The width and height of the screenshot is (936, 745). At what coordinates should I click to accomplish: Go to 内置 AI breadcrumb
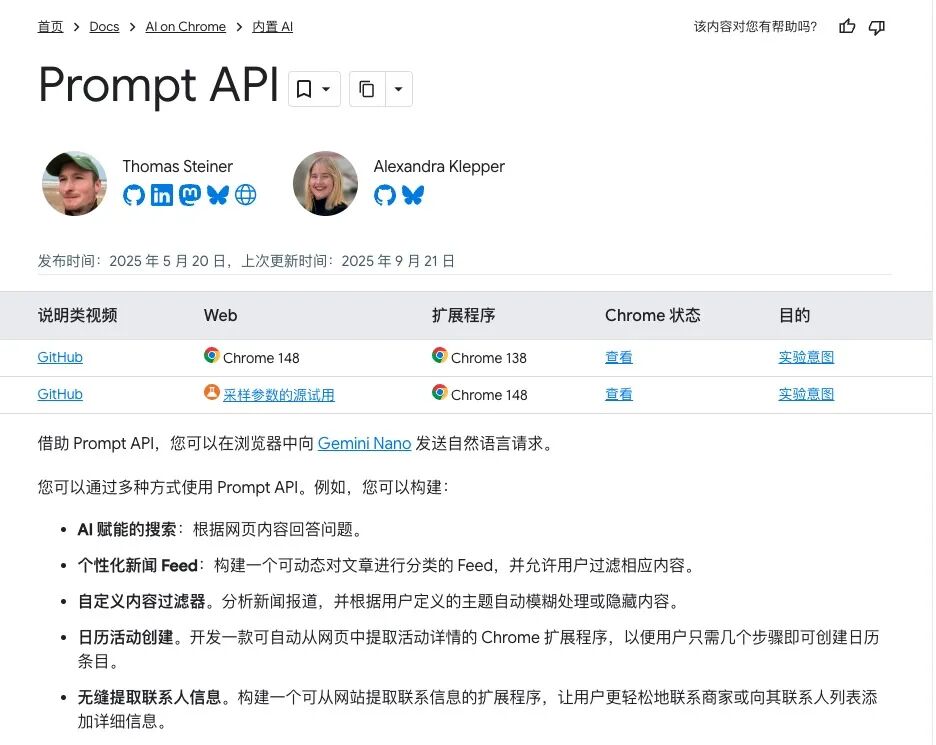(x=272, y=27)
